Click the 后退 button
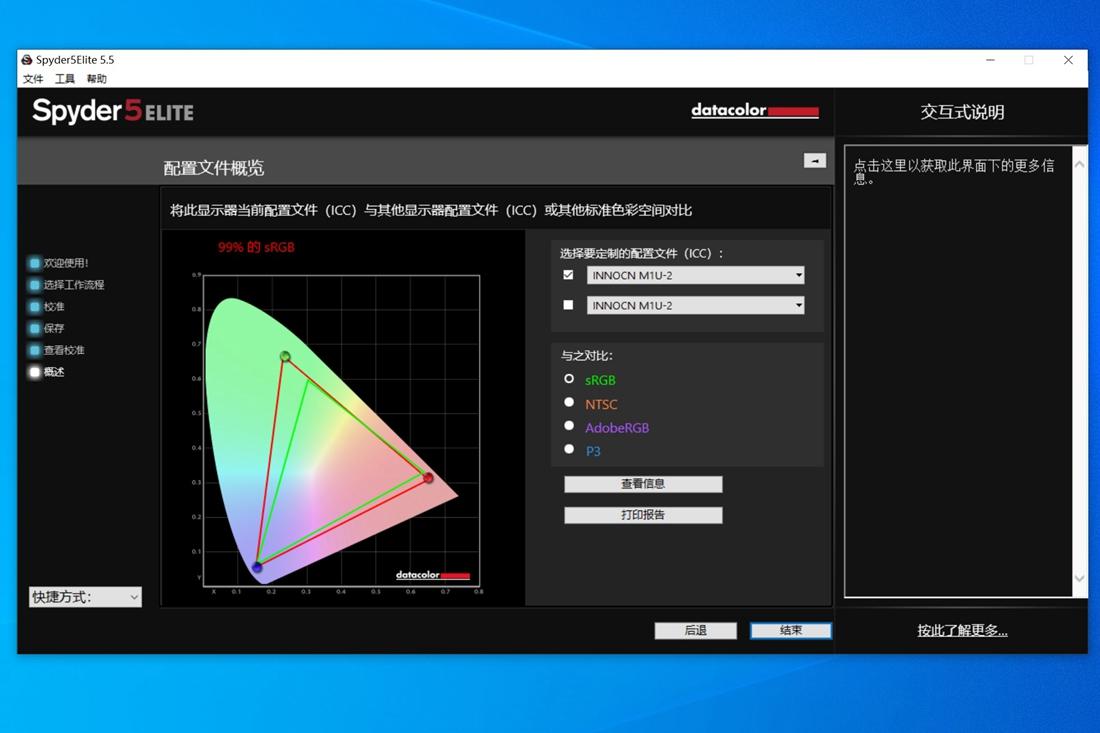 [696, 631]
